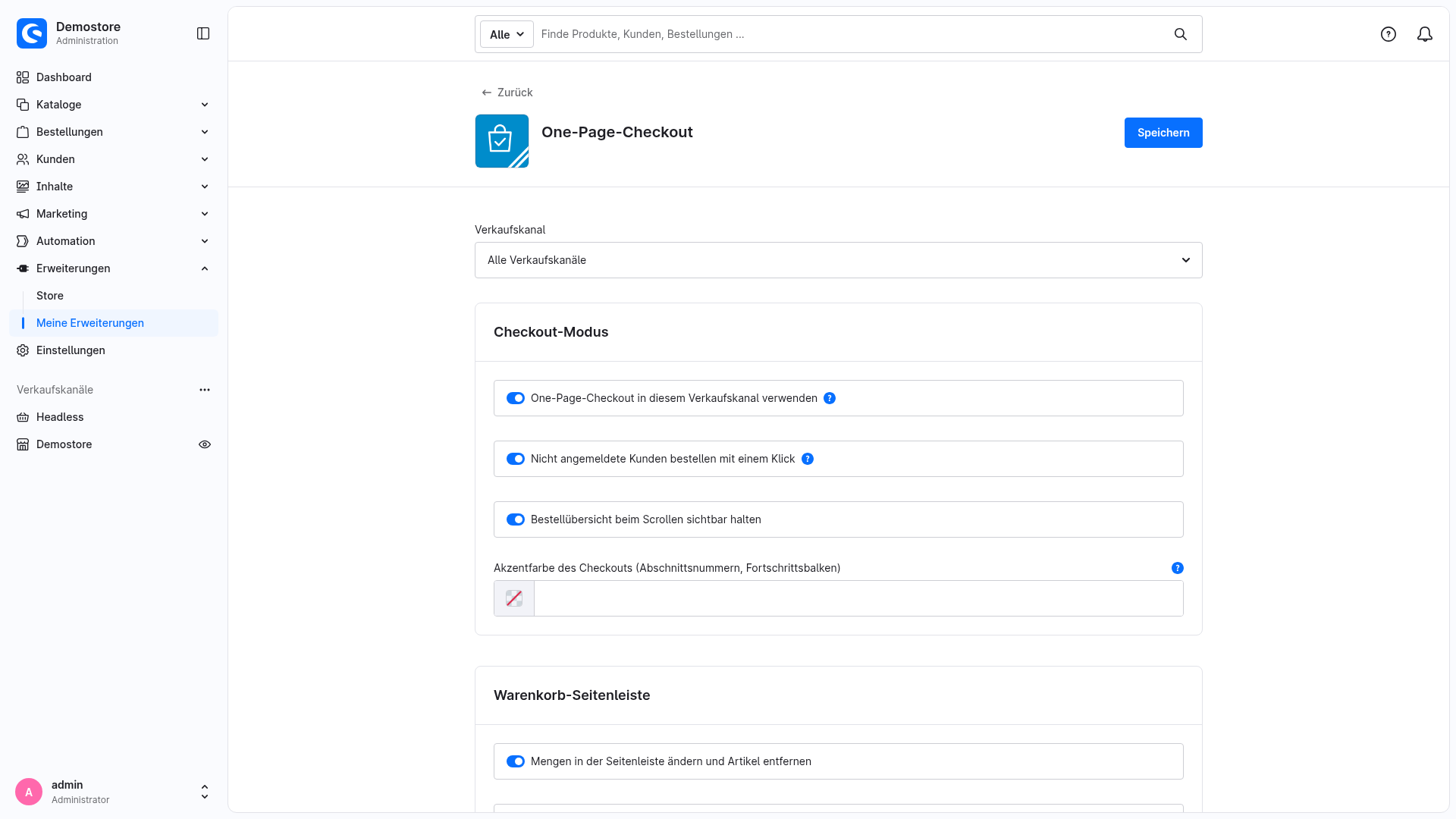The image size is (1456, 819).
Task: Click the Speichern button
Action: coord(1163,133)
